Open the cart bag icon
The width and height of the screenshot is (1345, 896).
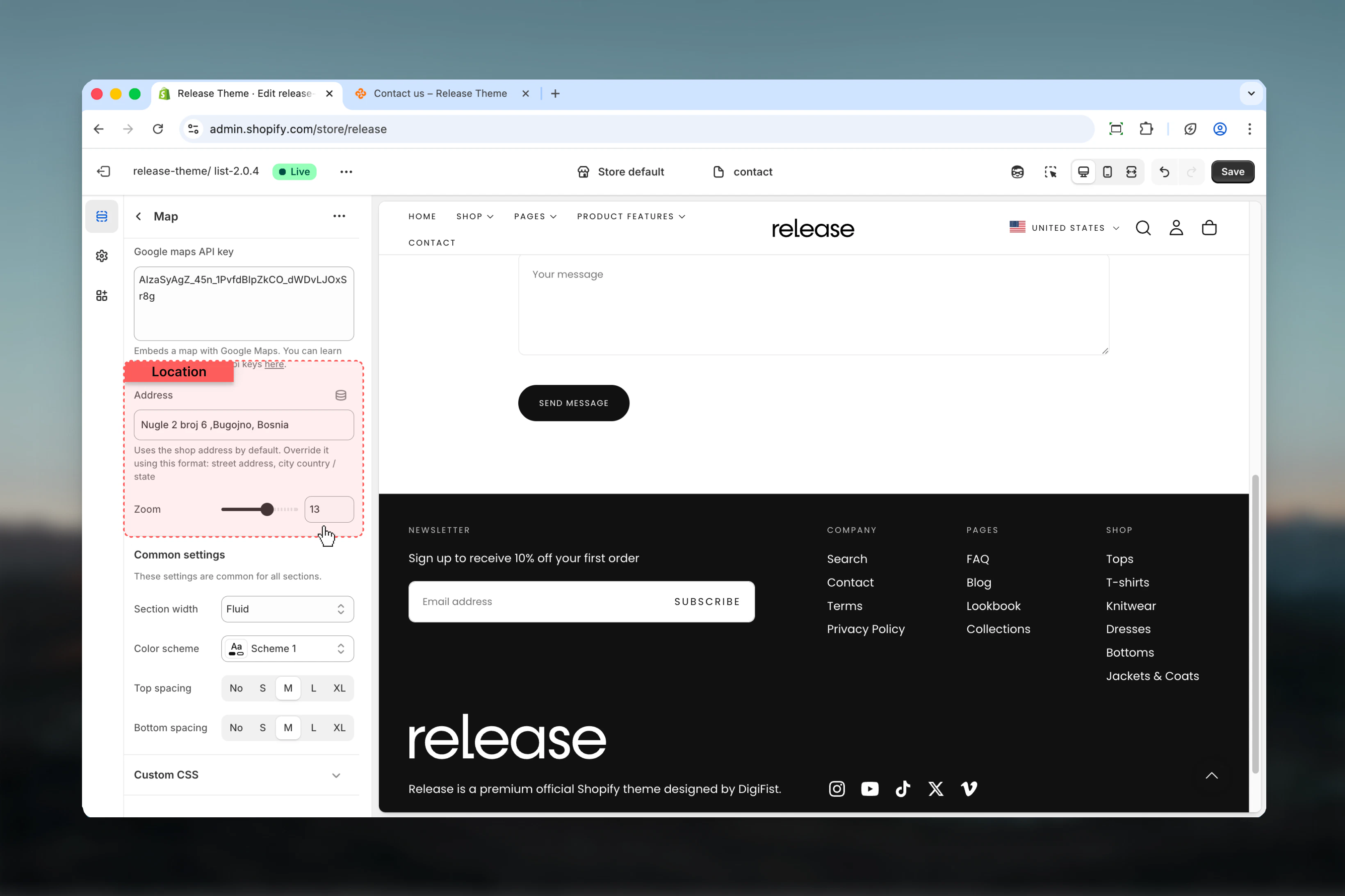[x=1209, y=228]
